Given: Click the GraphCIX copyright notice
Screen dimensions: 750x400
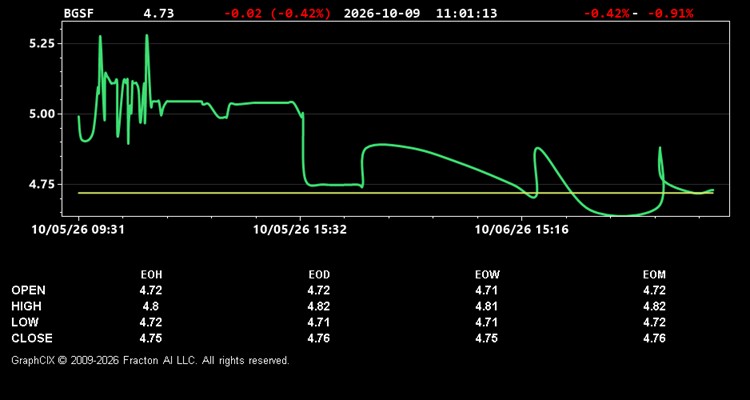Looking at the screenshot, I should pyautogui.click(x=150, y=360).
